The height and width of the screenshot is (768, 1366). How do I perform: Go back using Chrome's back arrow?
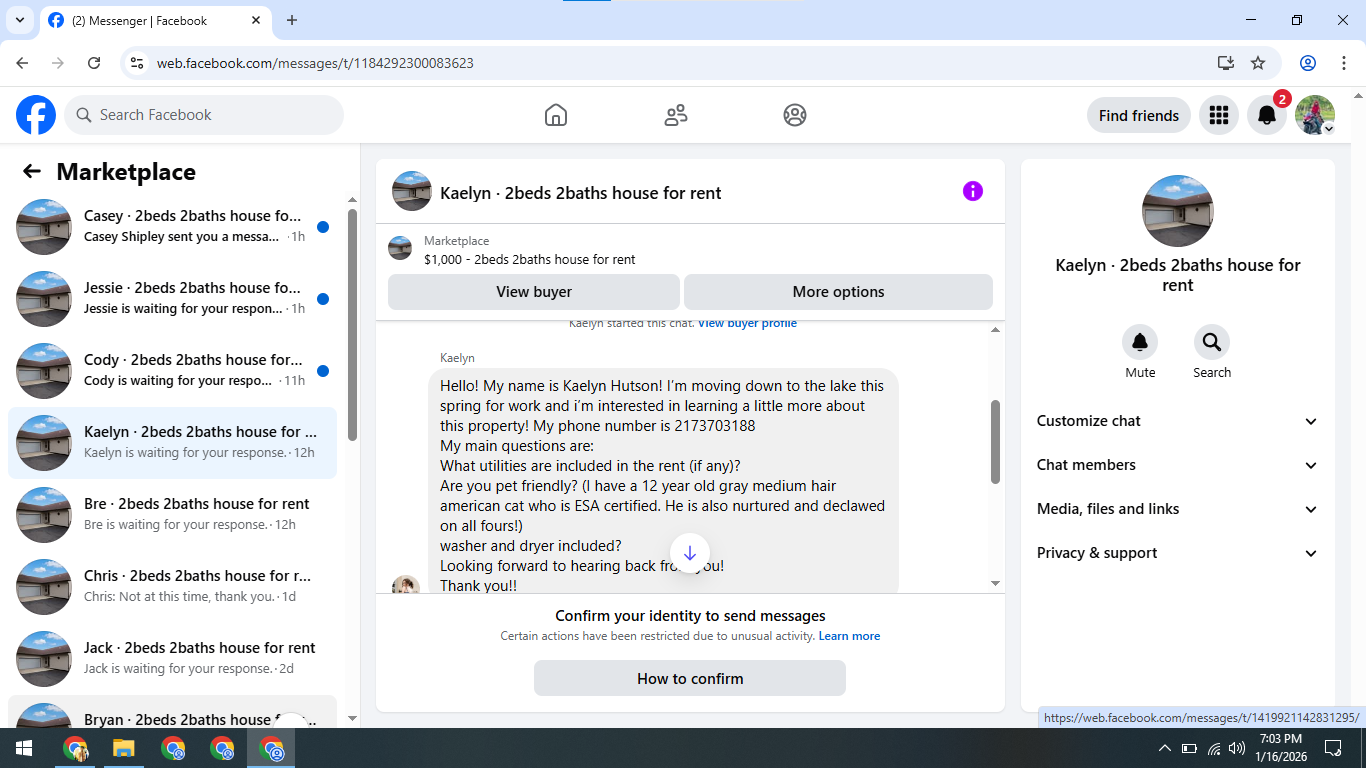pos(22,63)
